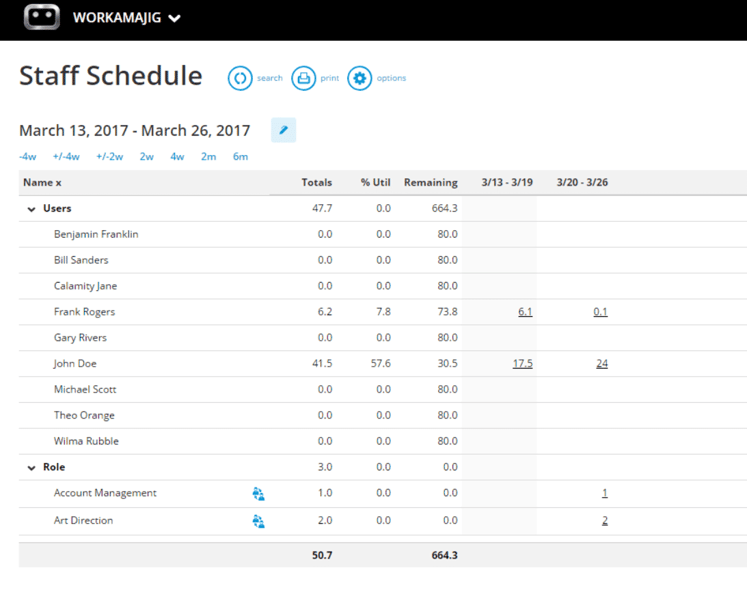This screenshot has width=747, height=596.
Task: Collapse the Users group chevron
Action: tap(32, 209)
